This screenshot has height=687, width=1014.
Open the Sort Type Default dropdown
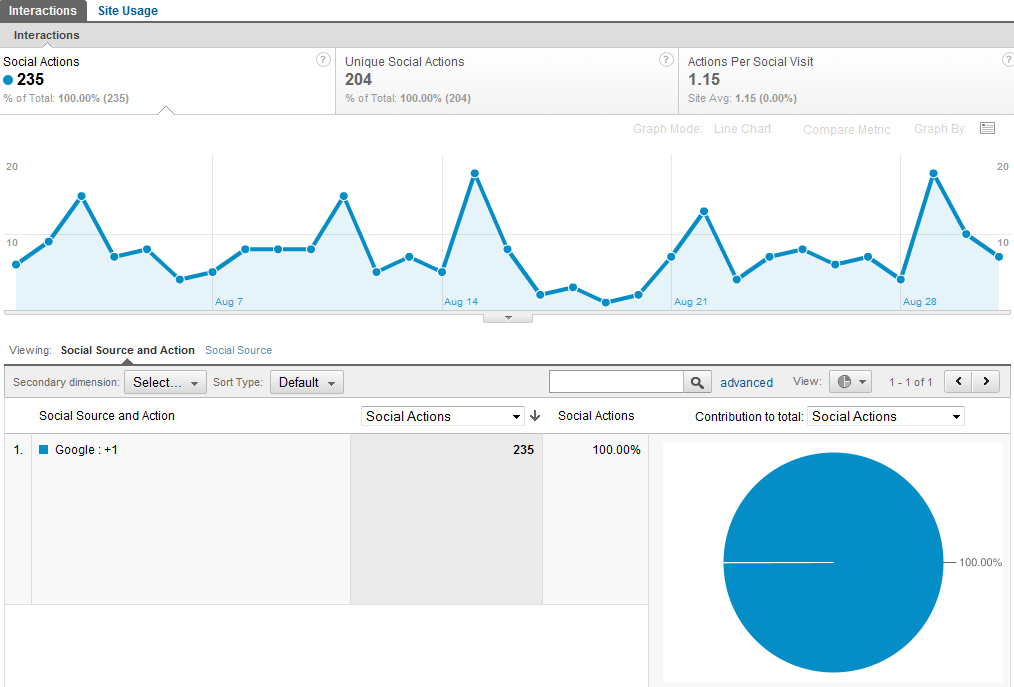(x=306, y=382)
